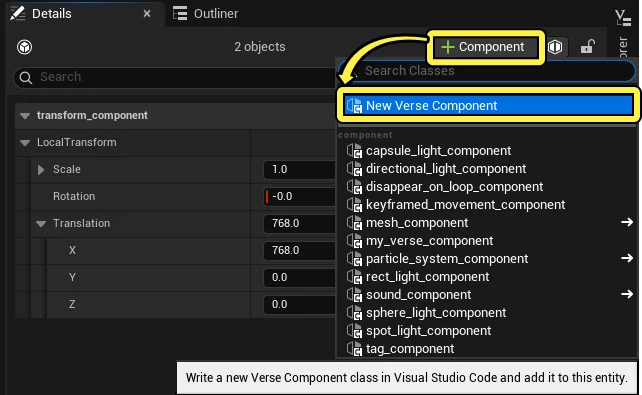This screenshot has width=642, height=395.
Task: Switch to the Outliner tab
Action: point(206,14)
